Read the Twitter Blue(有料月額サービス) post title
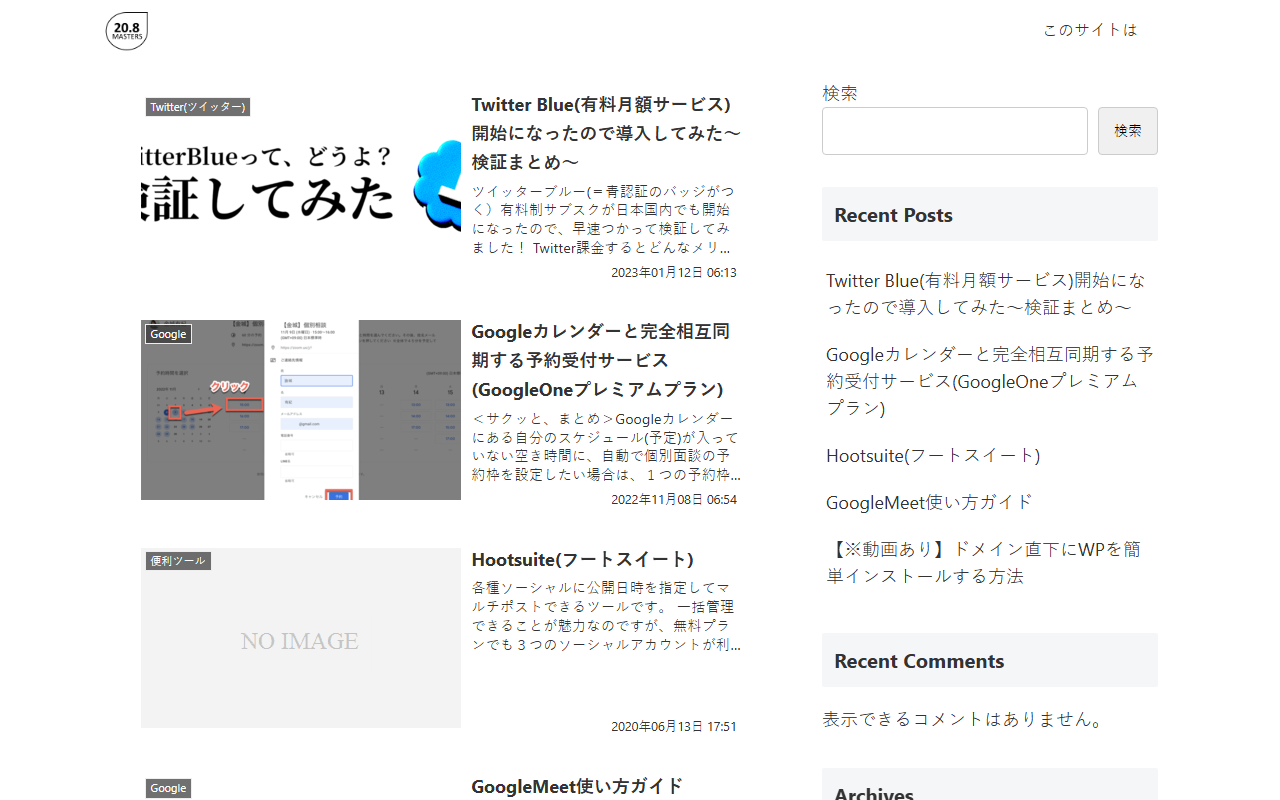Image resolution: width=1280 pixels, height=800 pixels. coord(606,133)
